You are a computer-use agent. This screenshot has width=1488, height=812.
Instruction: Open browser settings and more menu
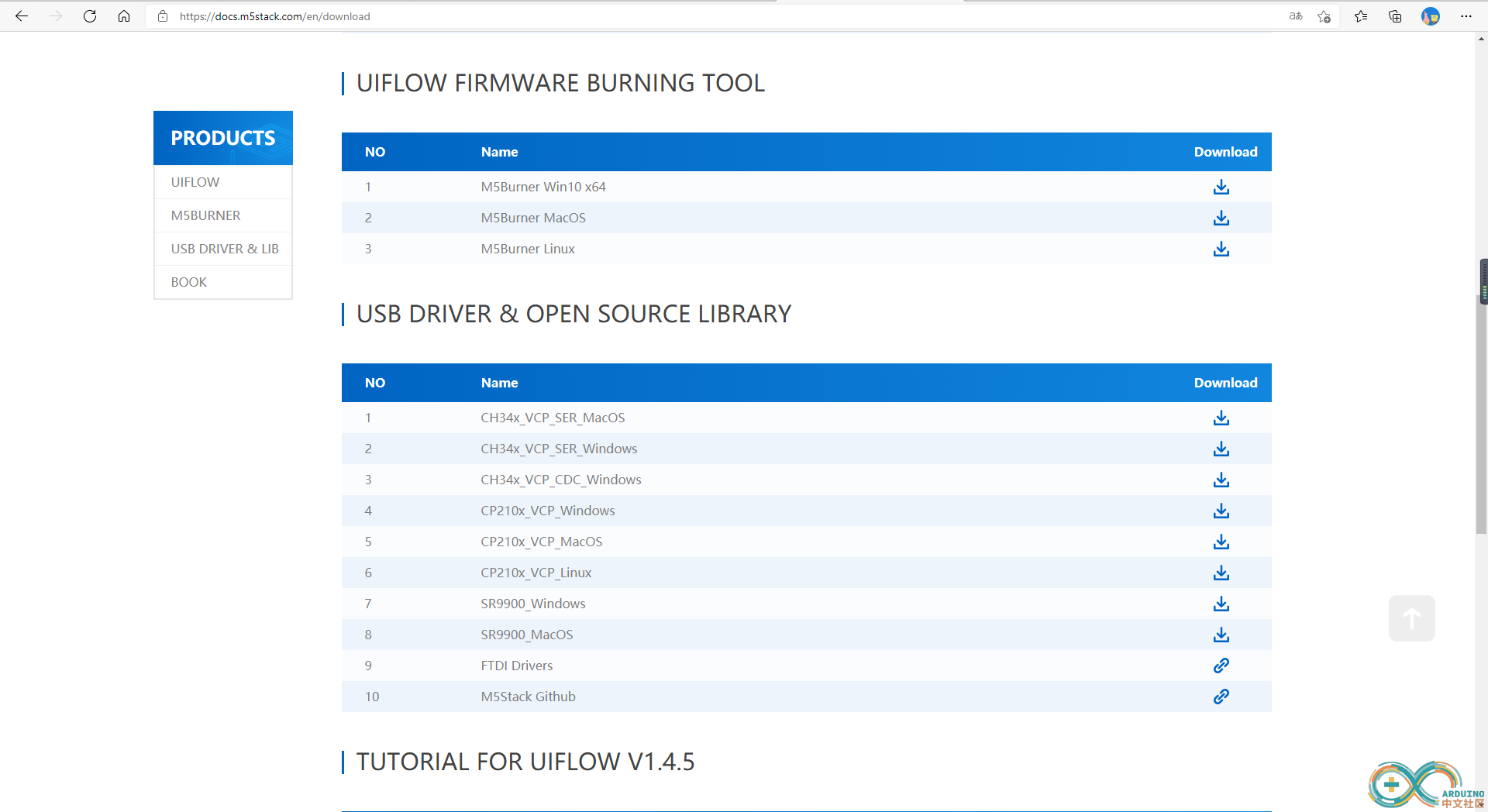[x=1466, y=16]
